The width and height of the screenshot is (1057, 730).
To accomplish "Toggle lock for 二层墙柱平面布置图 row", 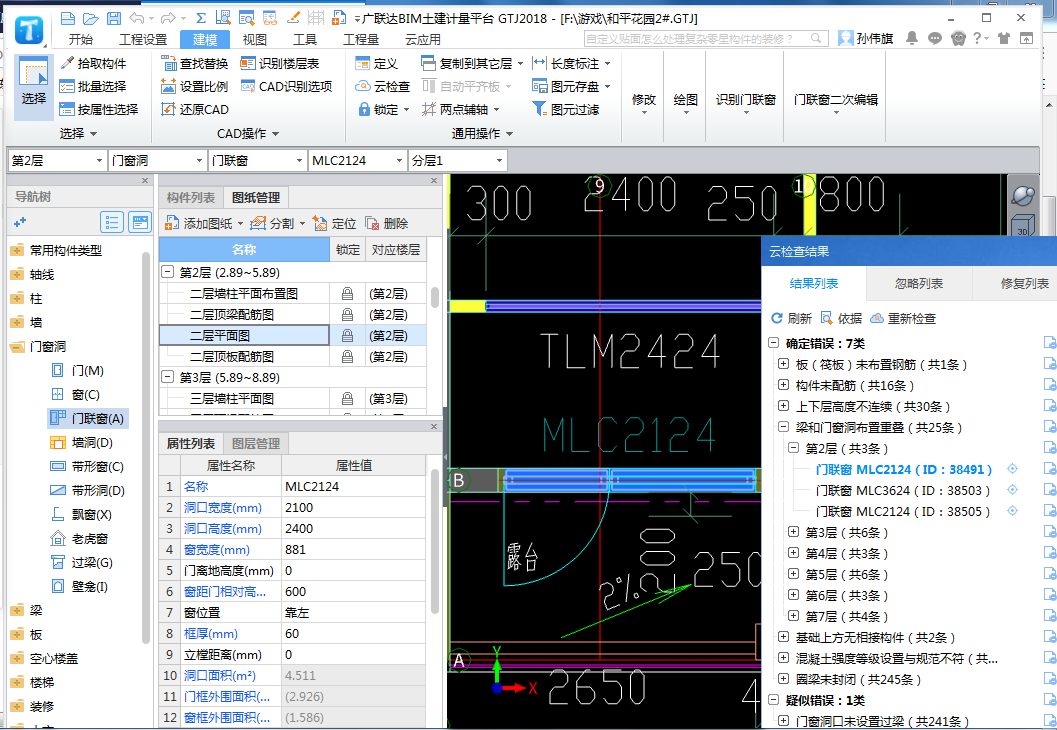I will 347,294.
